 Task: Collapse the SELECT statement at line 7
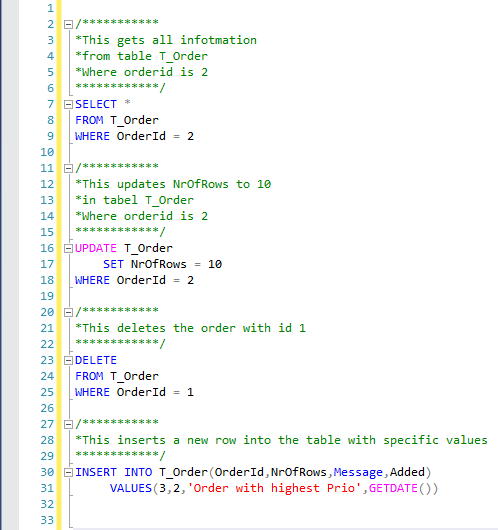68,104
